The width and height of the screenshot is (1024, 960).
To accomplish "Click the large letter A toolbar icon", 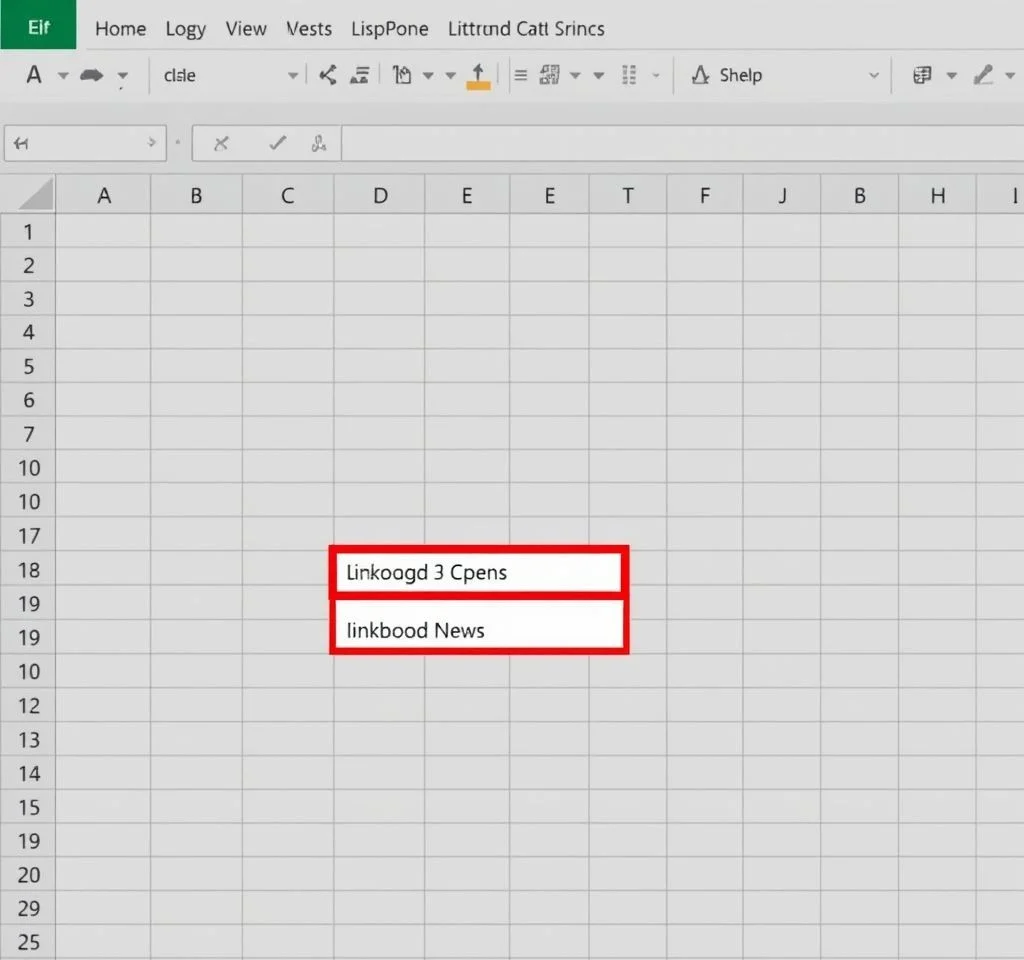I will 34,75.
